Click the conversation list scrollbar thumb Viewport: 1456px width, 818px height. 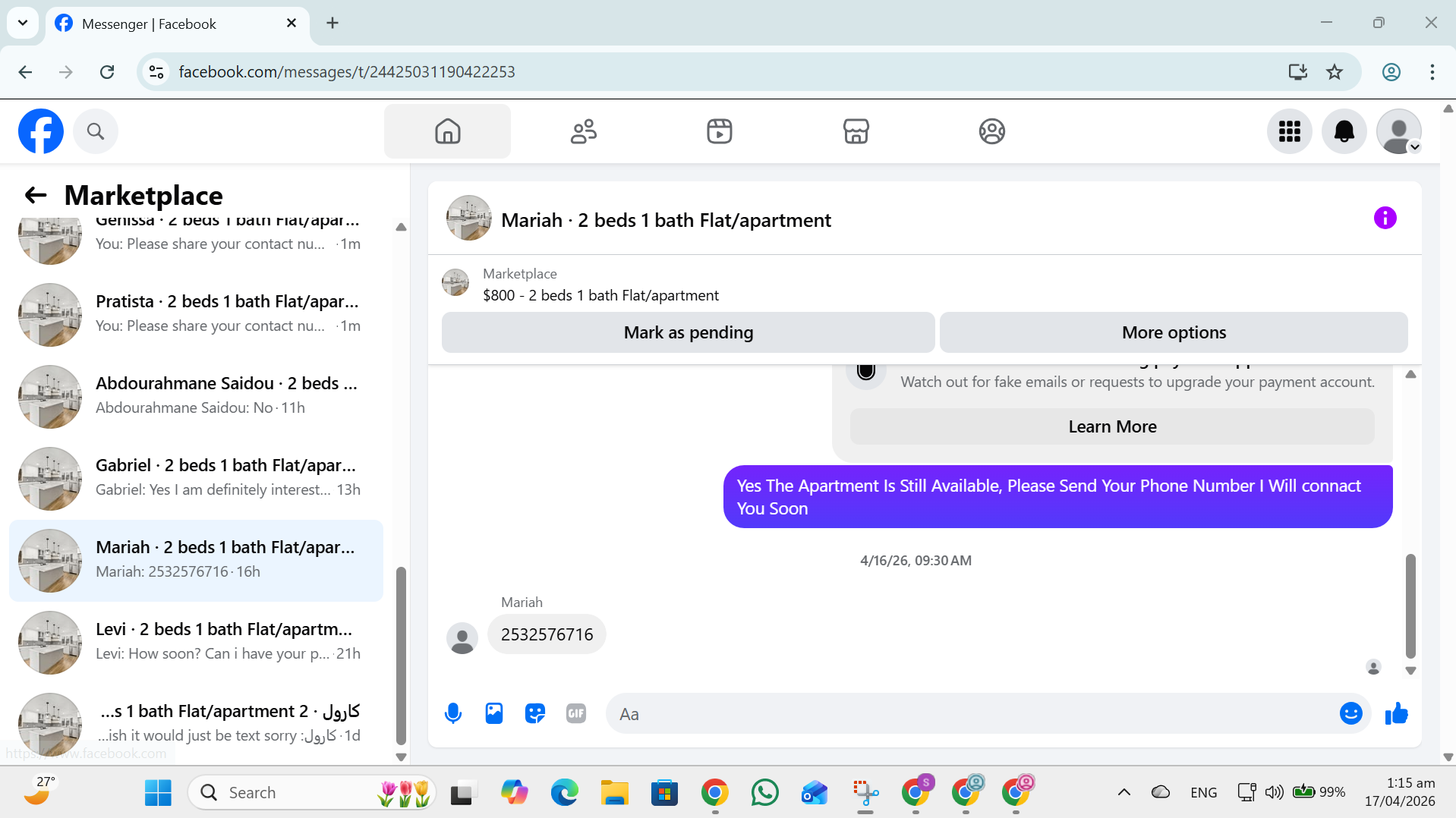(401, 656)
